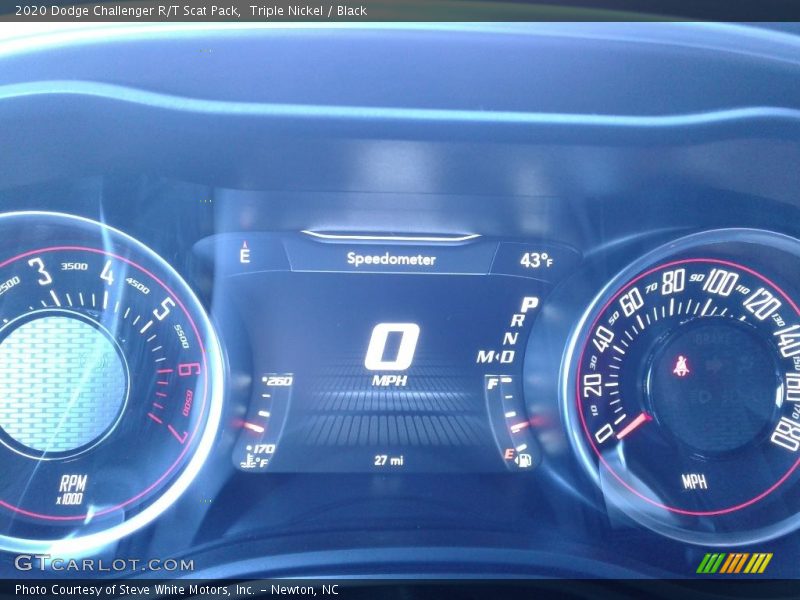Click the fuel pump icon
The image size is (800, 600).
525,460
